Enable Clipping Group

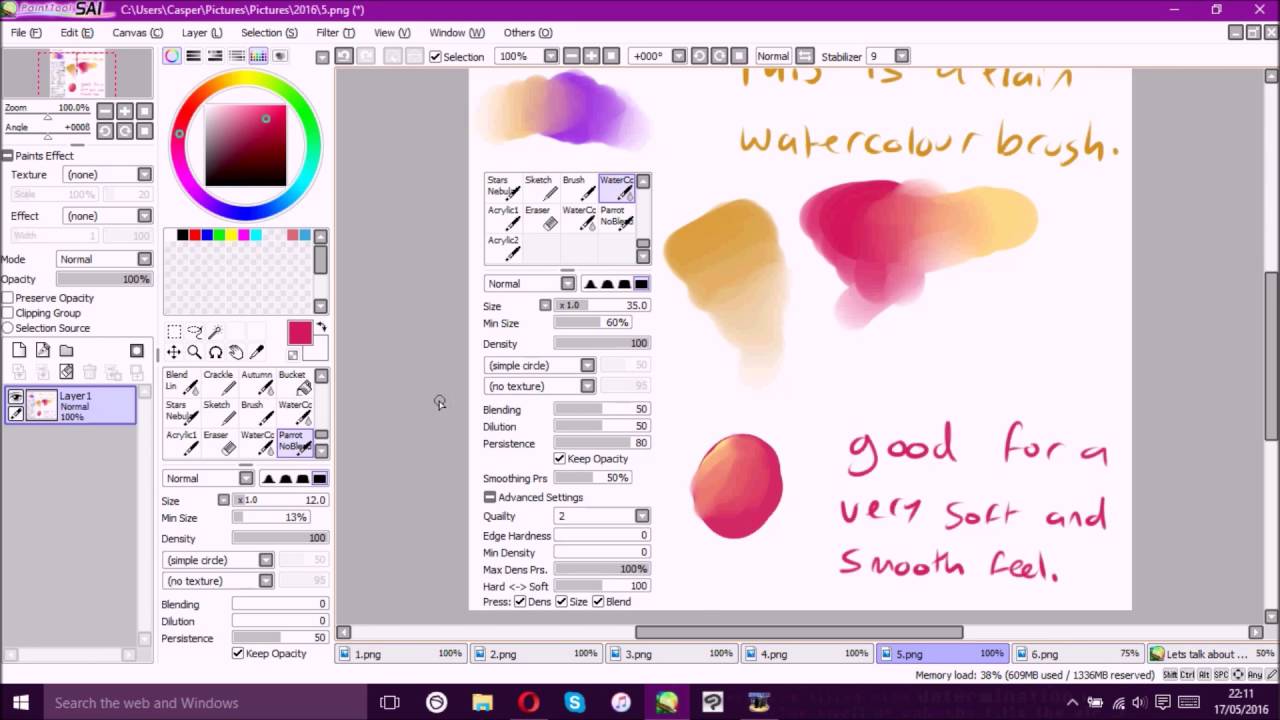[x=9, y=313]
